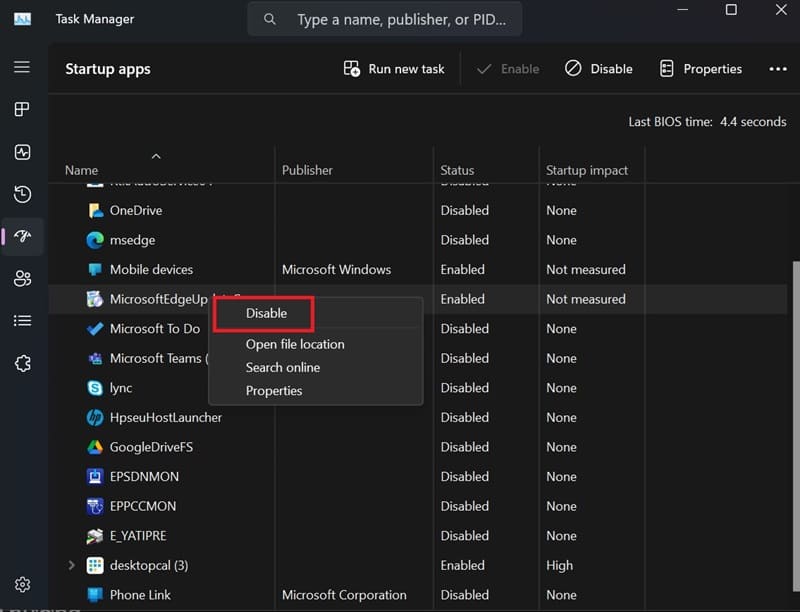
Task: Click the Microsoft To Do checkmark icon
Action: pyautogui.click(x=95, y=328)
